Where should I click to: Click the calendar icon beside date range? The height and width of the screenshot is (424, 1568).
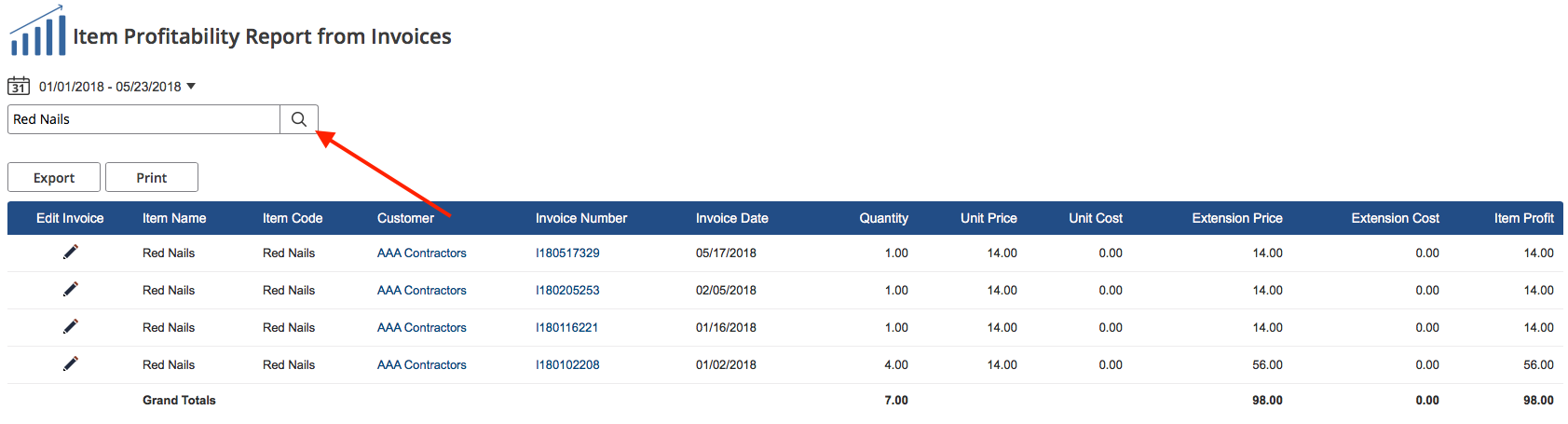19,87
